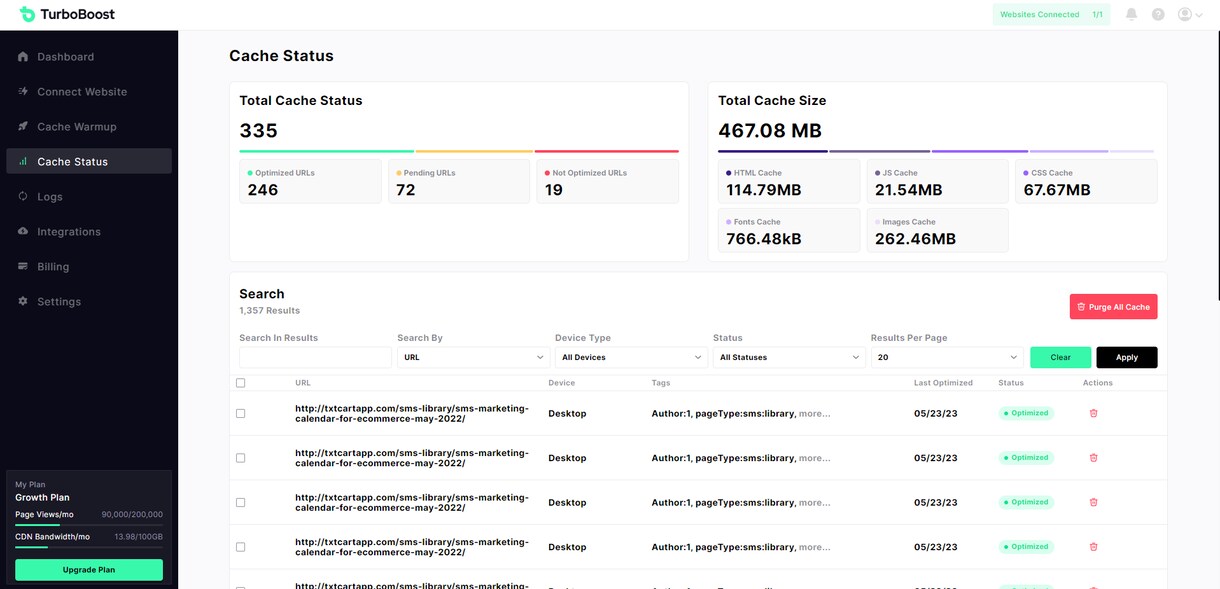Delete the third table row via trash icon

pyautogui.click(x=1093, y=502)
